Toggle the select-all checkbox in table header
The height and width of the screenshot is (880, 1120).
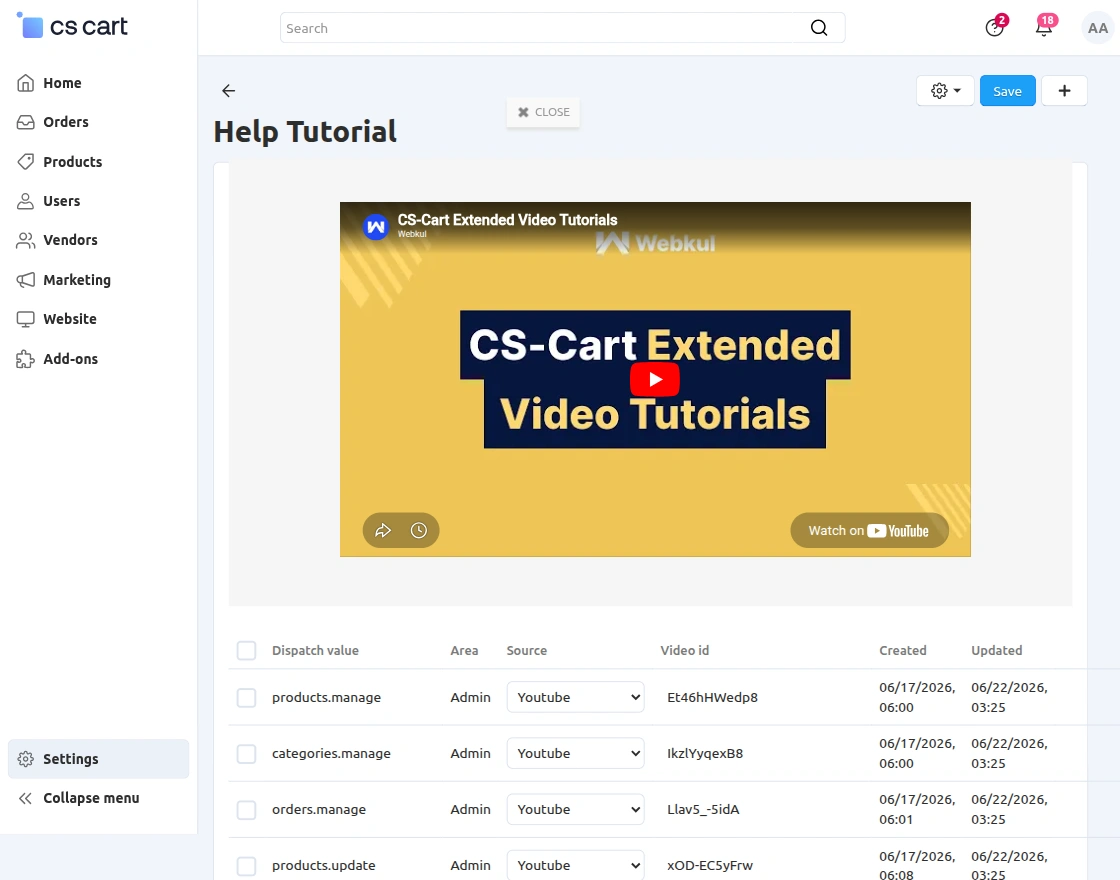click(246, 650)
